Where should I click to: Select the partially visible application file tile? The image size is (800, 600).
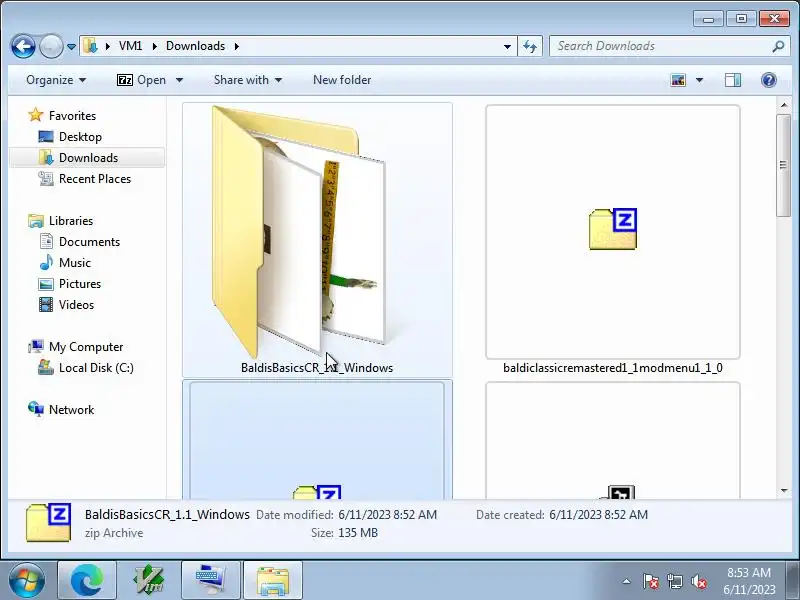tap(613, 441)
